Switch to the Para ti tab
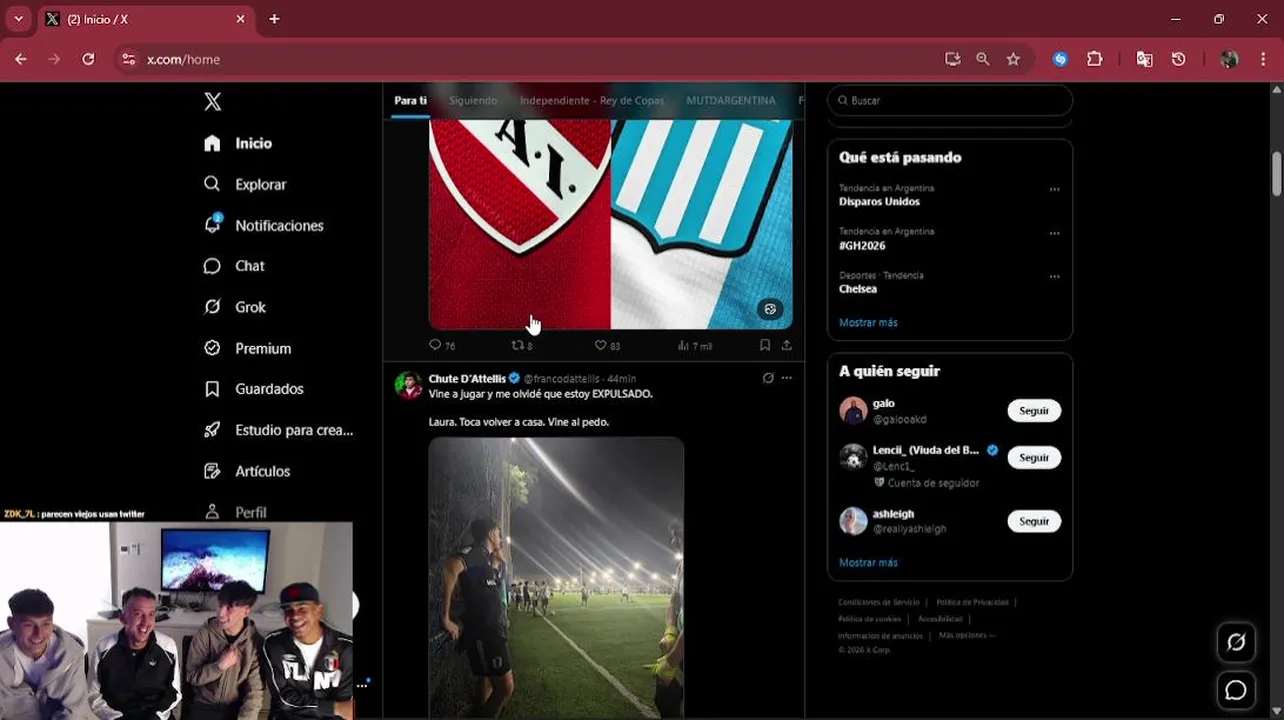Image resolution: width=1284 pixels, height=720 pixels. pos(410,101)
